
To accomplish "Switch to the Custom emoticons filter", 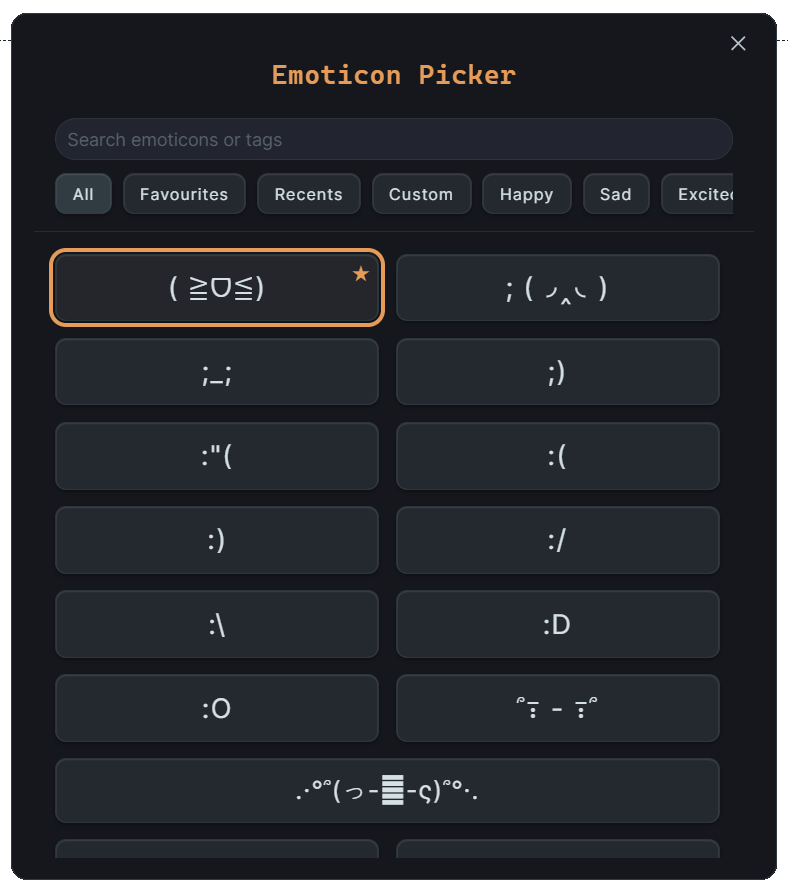I will click(x=421, y=193).
